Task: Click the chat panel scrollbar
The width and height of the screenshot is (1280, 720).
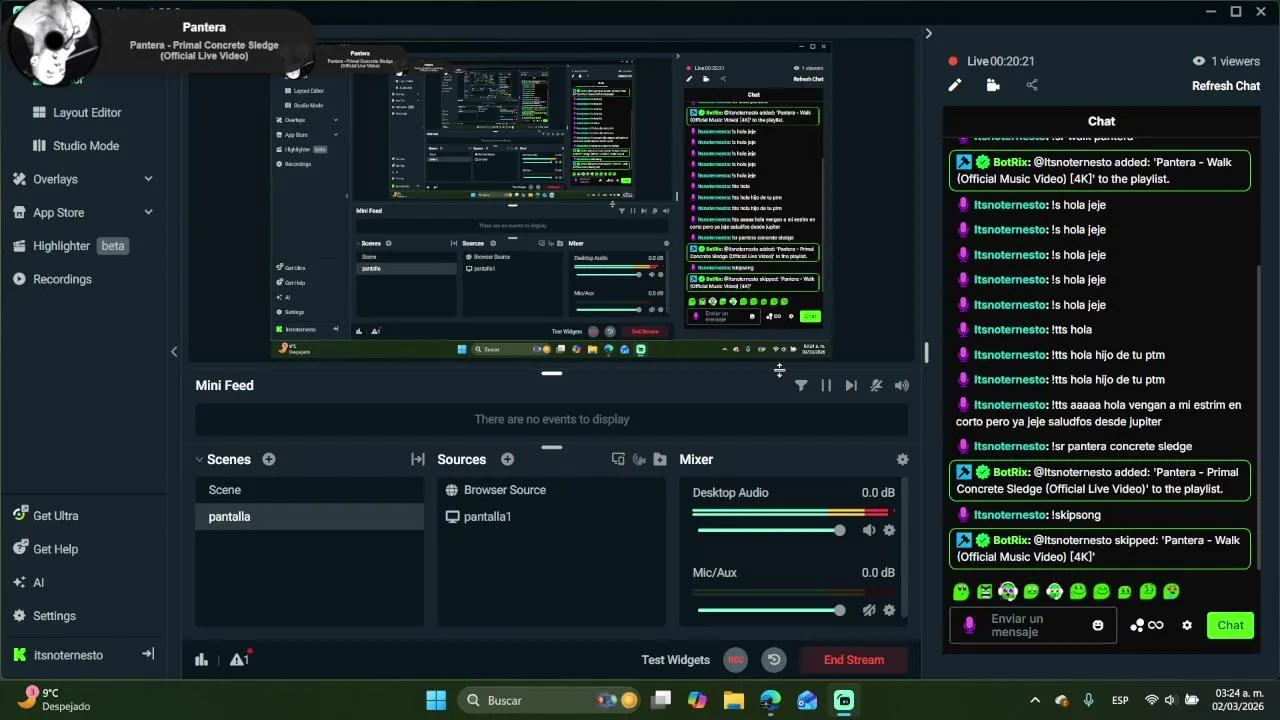Action: click(x=1258, y=415)
